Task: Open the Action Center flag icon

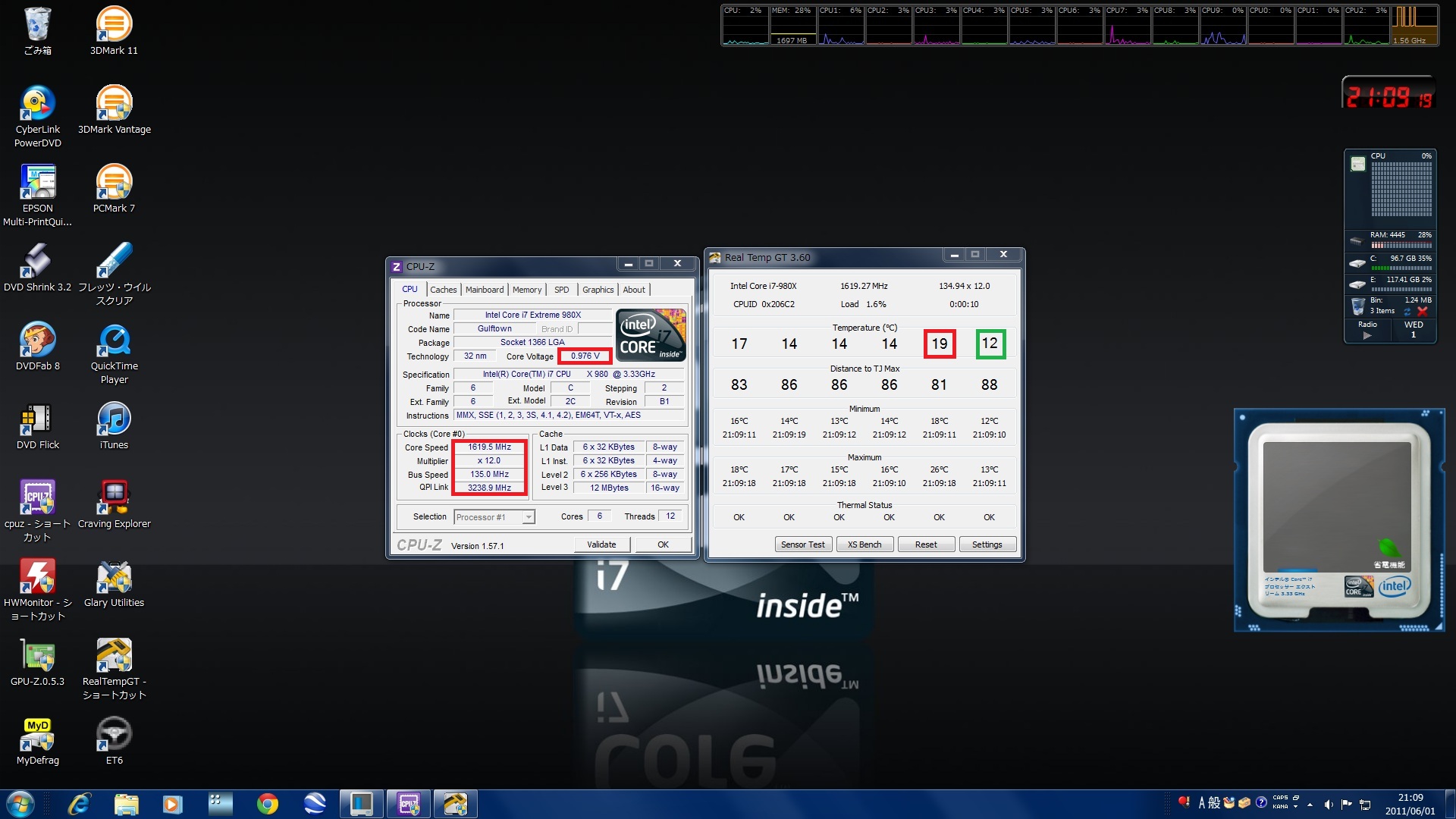Action: coord(1347,804)
